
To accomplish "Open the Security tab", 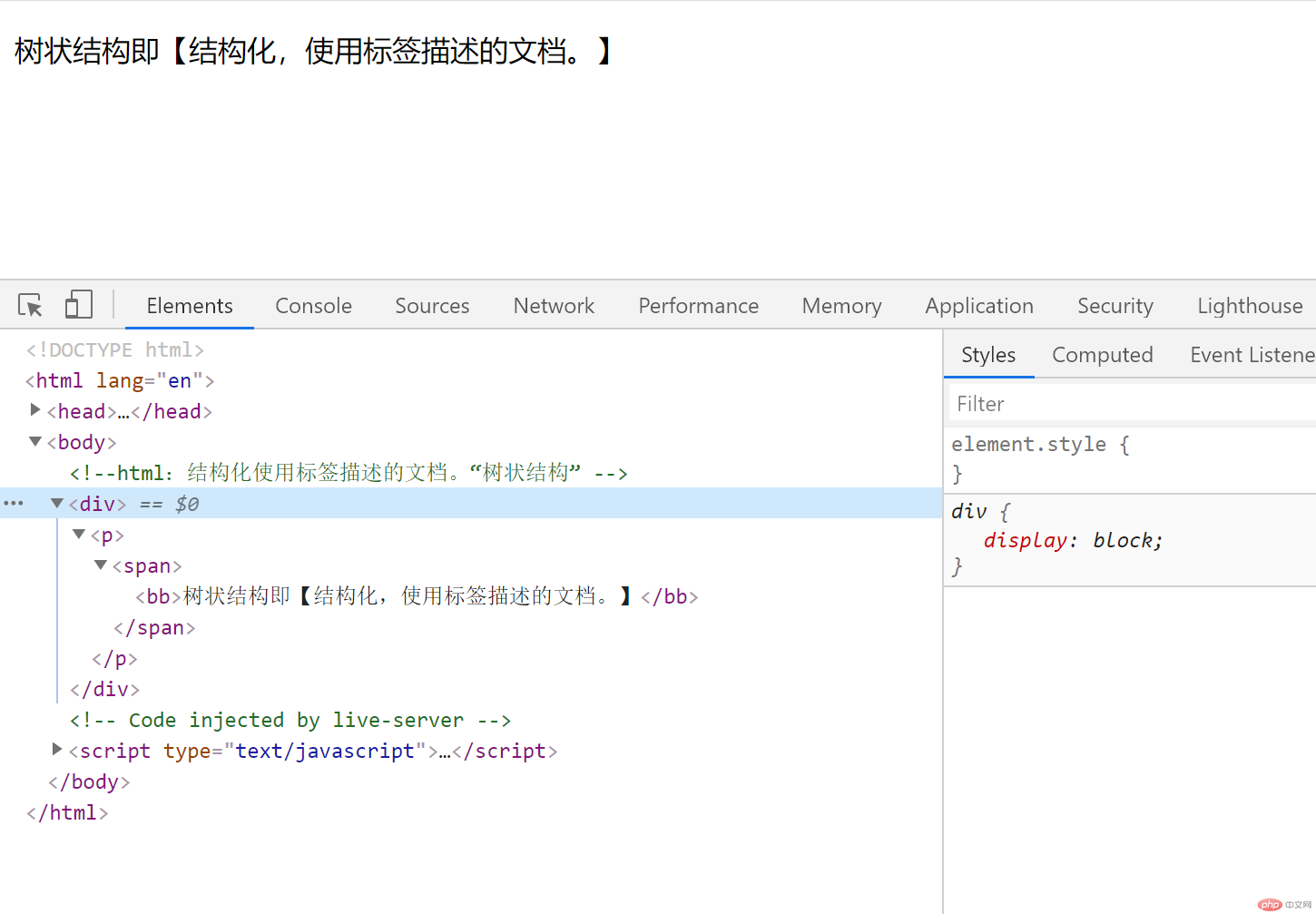I will point(1115,306).
